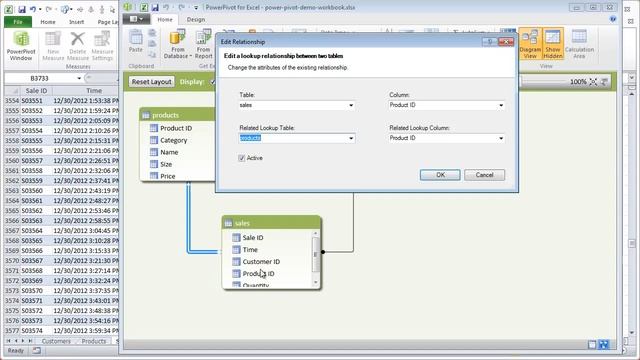Image resolution: width=640 pixels, height=360 pixels.
Task: Toggle the Display checkbox in layout bar
Action: click(x=213, y=82)
